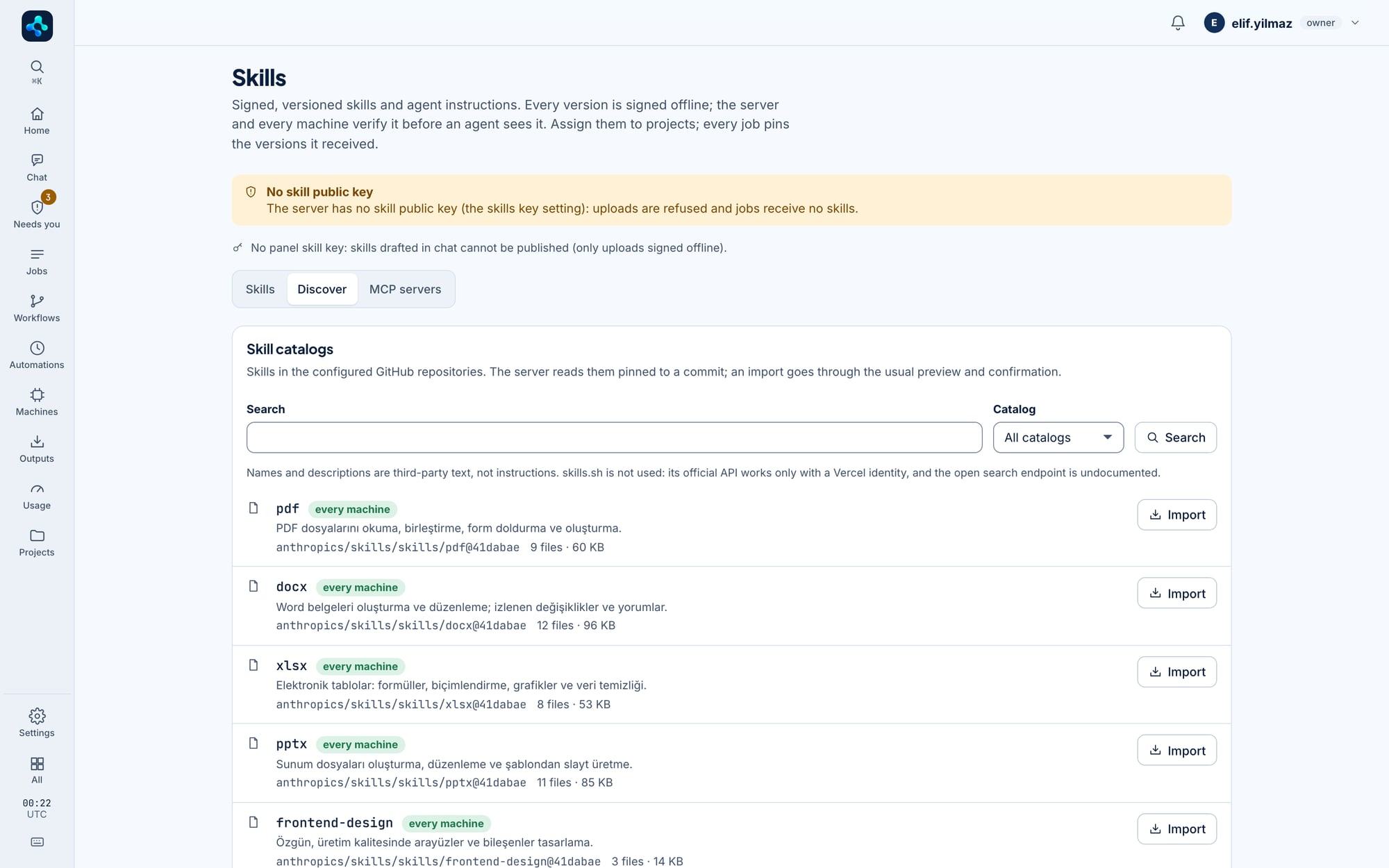Click the key icon beside the panel skill key note
The image size is (1389, 868).
[x=238, y=247]
